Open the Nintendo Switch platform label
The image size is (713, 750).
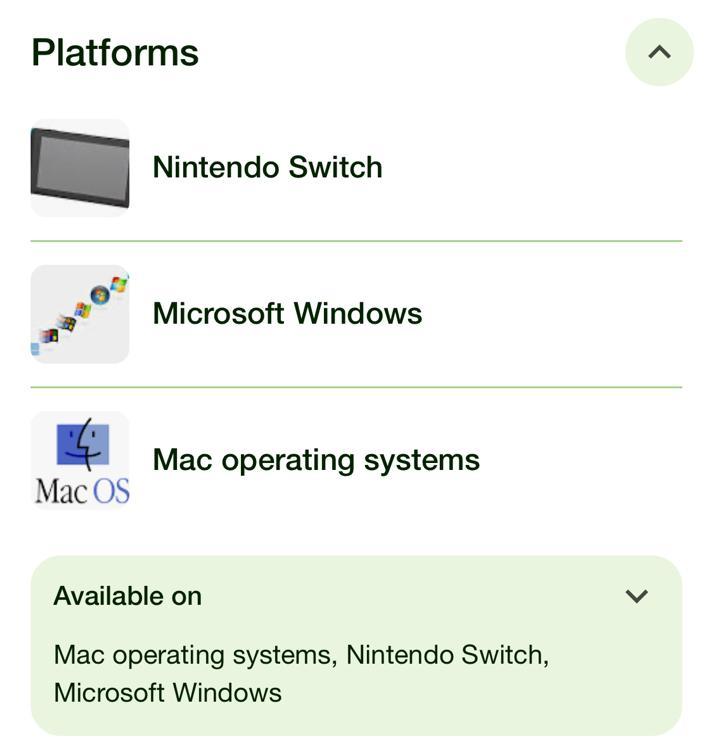tap(267, 167)
